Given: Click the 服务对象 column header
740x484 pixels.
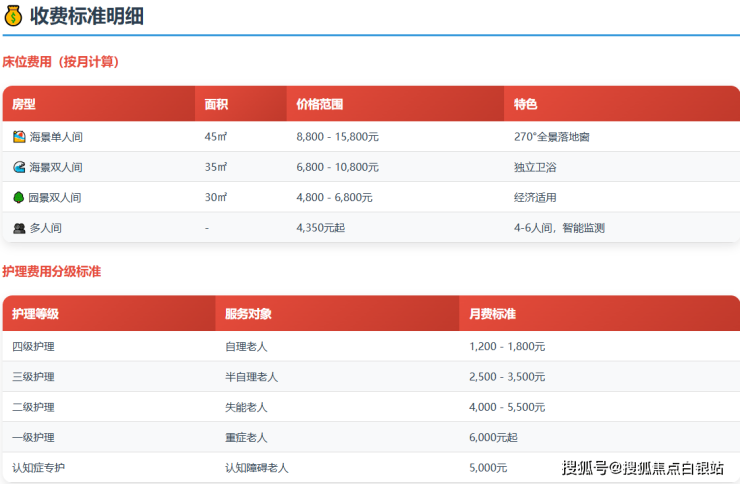Looking at the screenshot, I should click(x=248, y=314).
